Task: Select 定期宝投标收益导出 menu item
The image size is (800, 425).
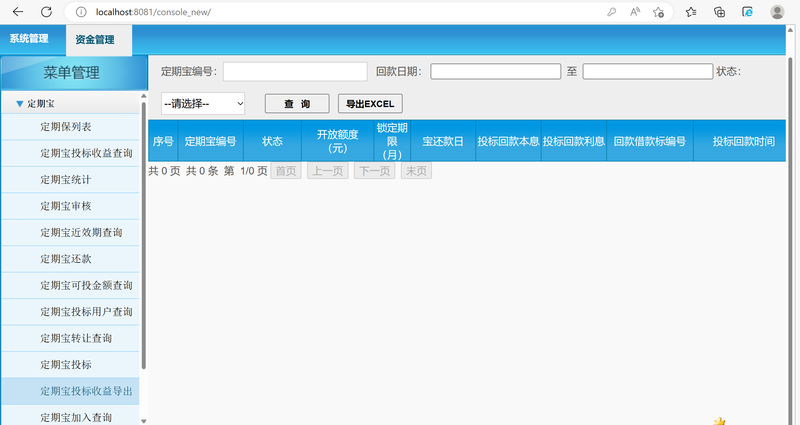Action: click(70, 391)
